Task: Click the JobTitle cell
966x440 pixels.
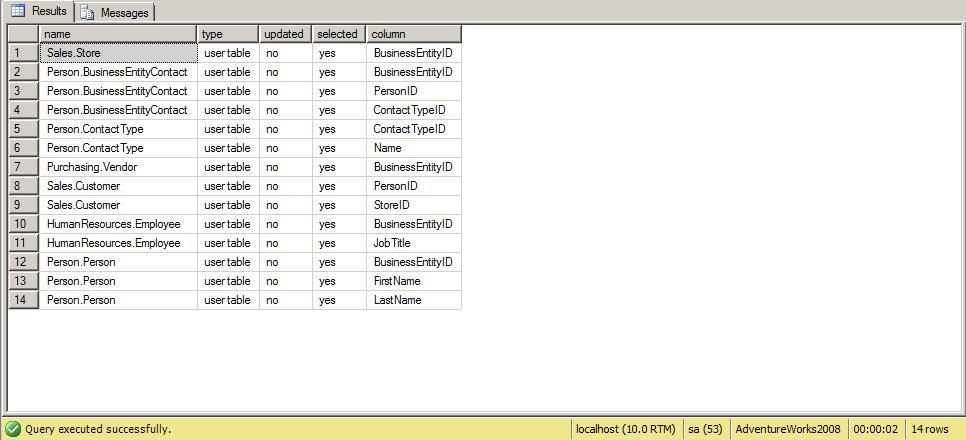Action: coord(413,243)
